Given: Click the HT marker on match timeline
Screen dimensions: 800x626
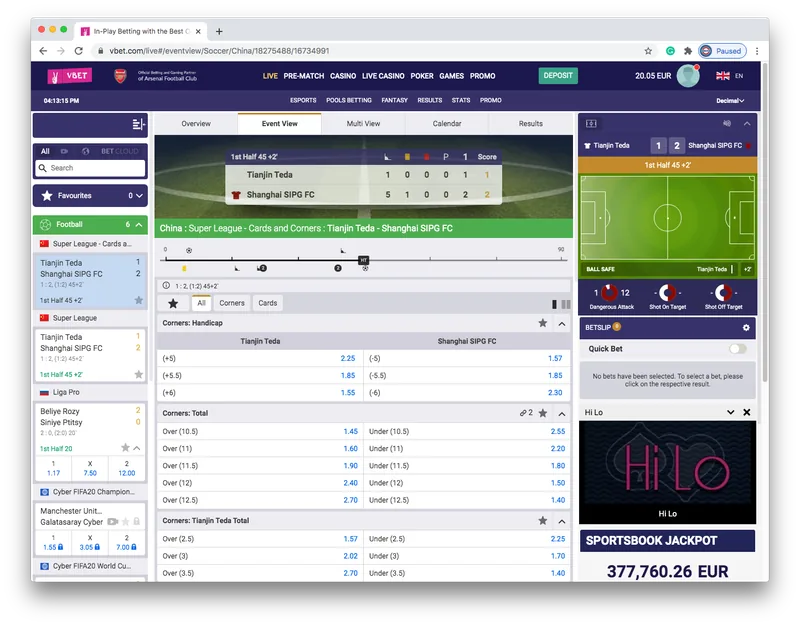Looking at the screenshot, I should [x=364, y=260].
